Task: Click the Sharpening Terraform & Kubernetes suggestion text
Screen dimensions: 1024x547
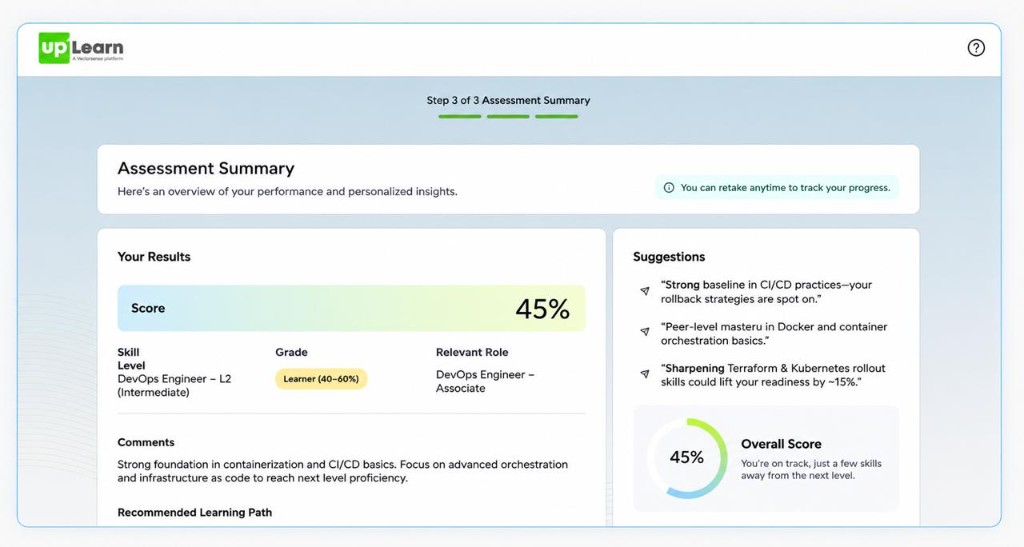Action: click(x=773, y=375)
